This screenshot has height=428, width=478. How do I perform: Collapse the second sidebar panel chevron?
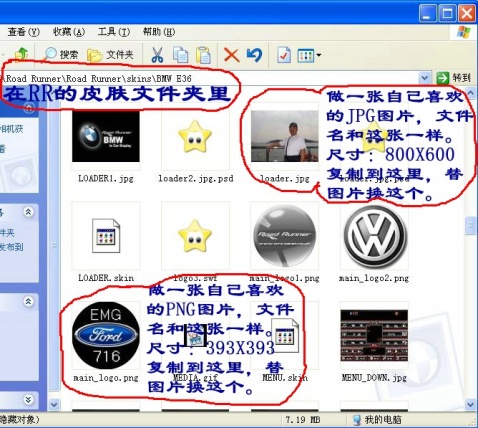28,212
